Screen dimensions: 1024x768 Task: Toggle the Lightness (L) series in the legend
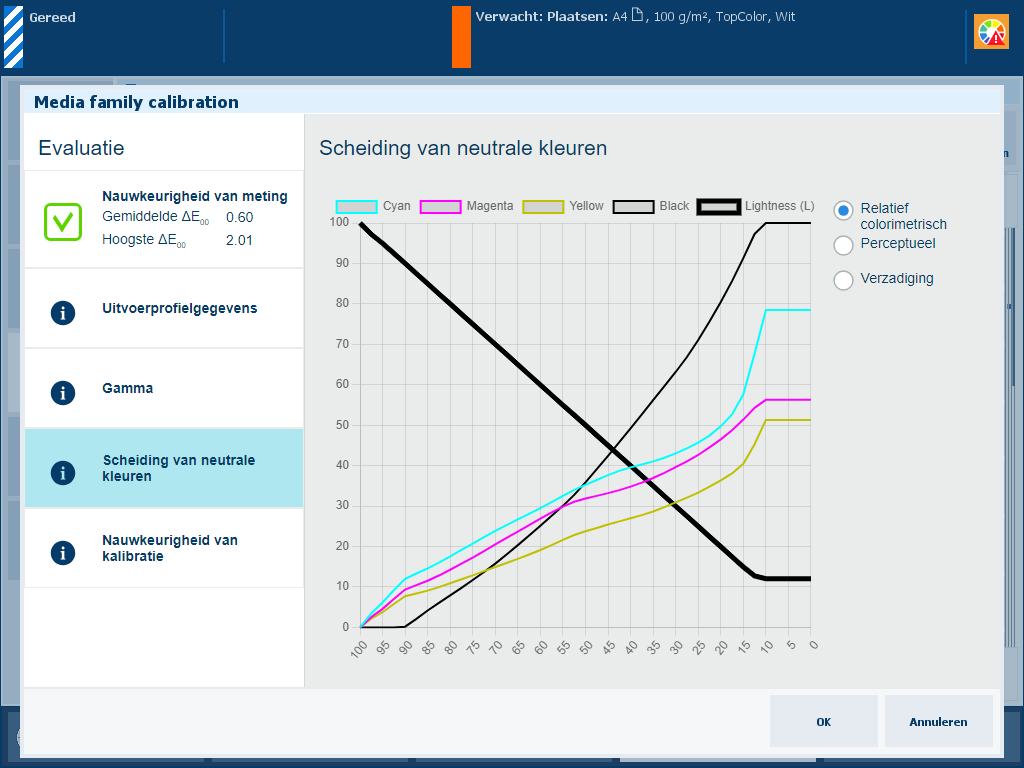pos(756,206)
